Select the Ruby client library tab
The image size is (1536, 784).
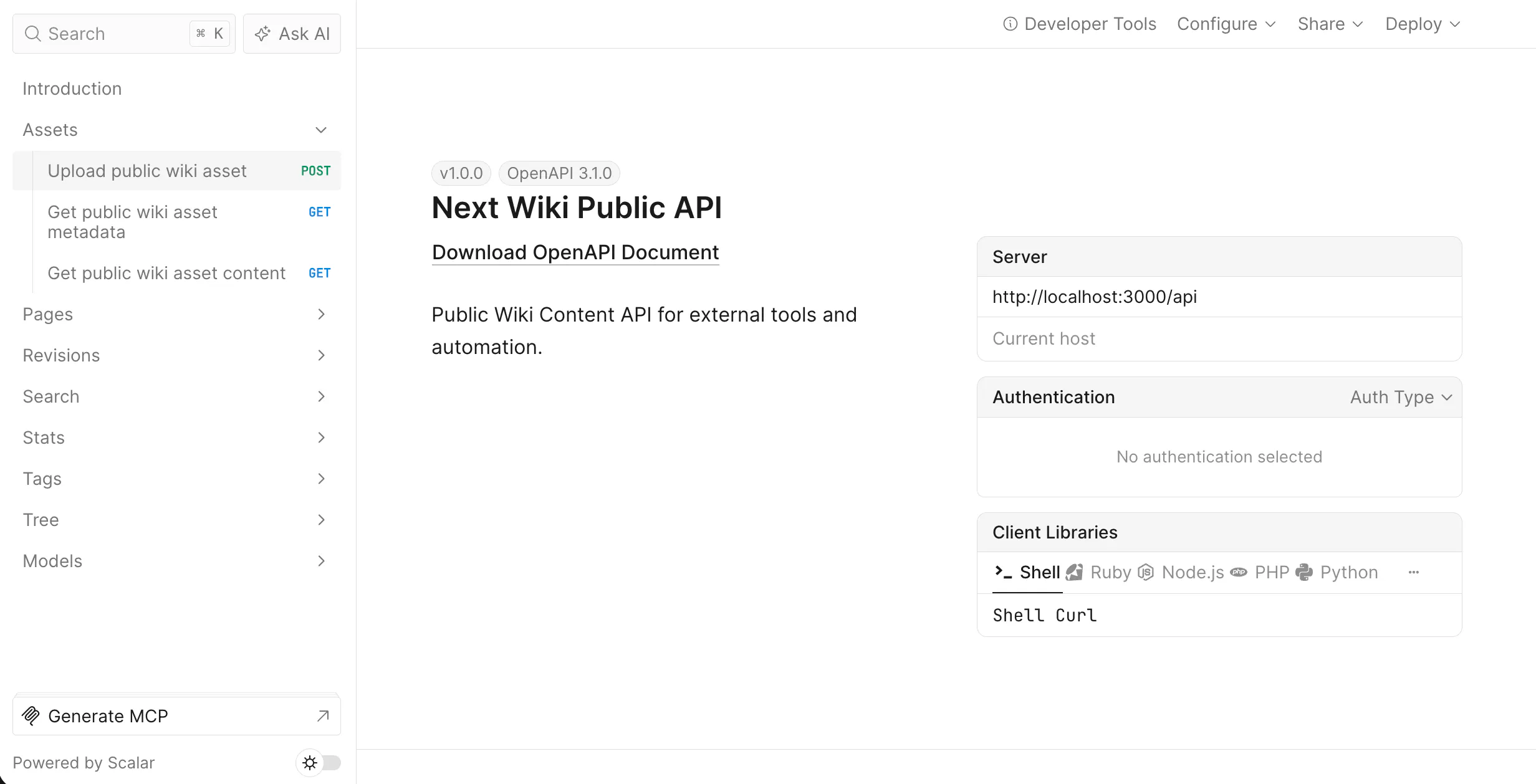(x=1098, y=572)
